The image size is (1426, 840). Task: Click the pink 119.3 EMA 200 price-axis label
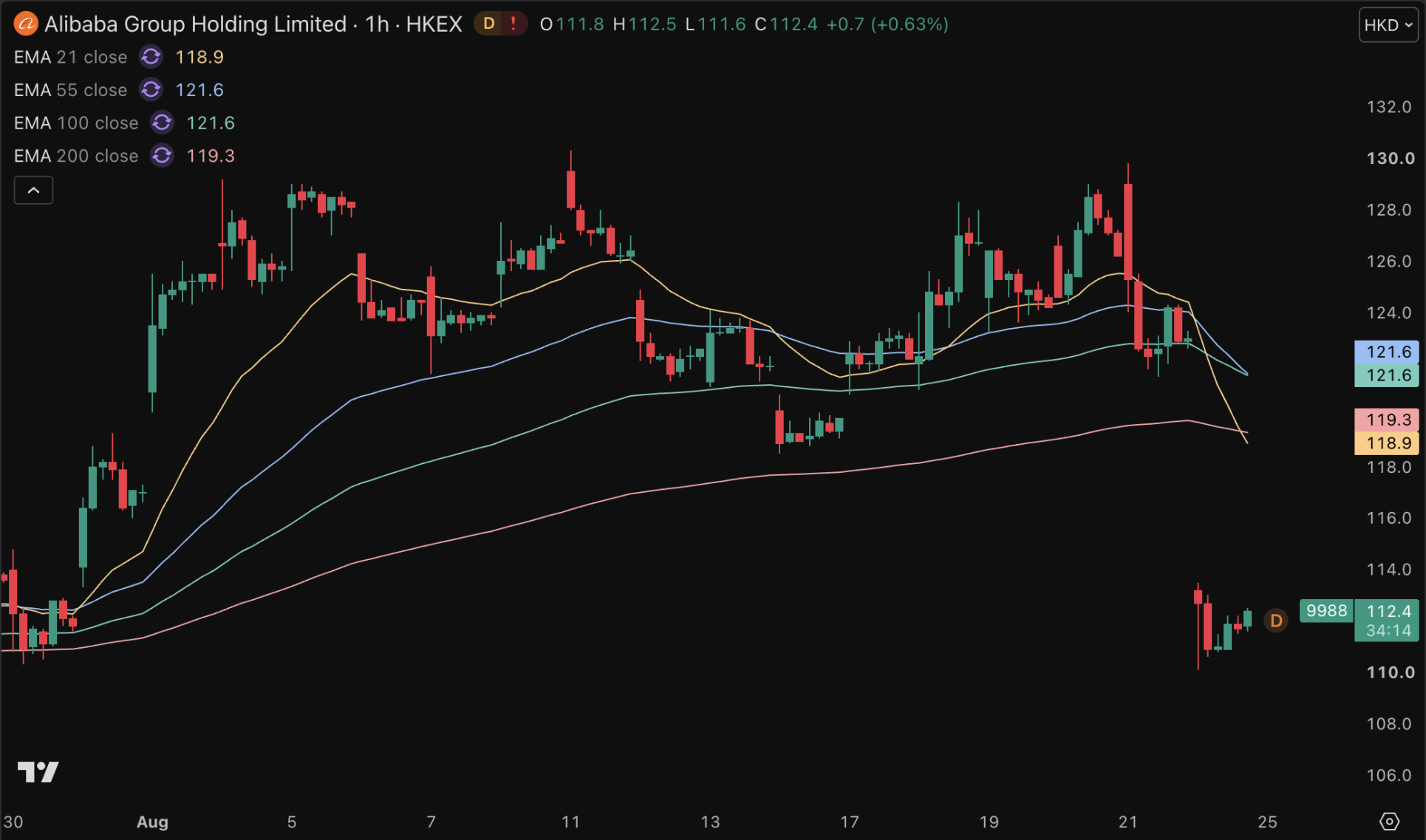[1387, 420]
